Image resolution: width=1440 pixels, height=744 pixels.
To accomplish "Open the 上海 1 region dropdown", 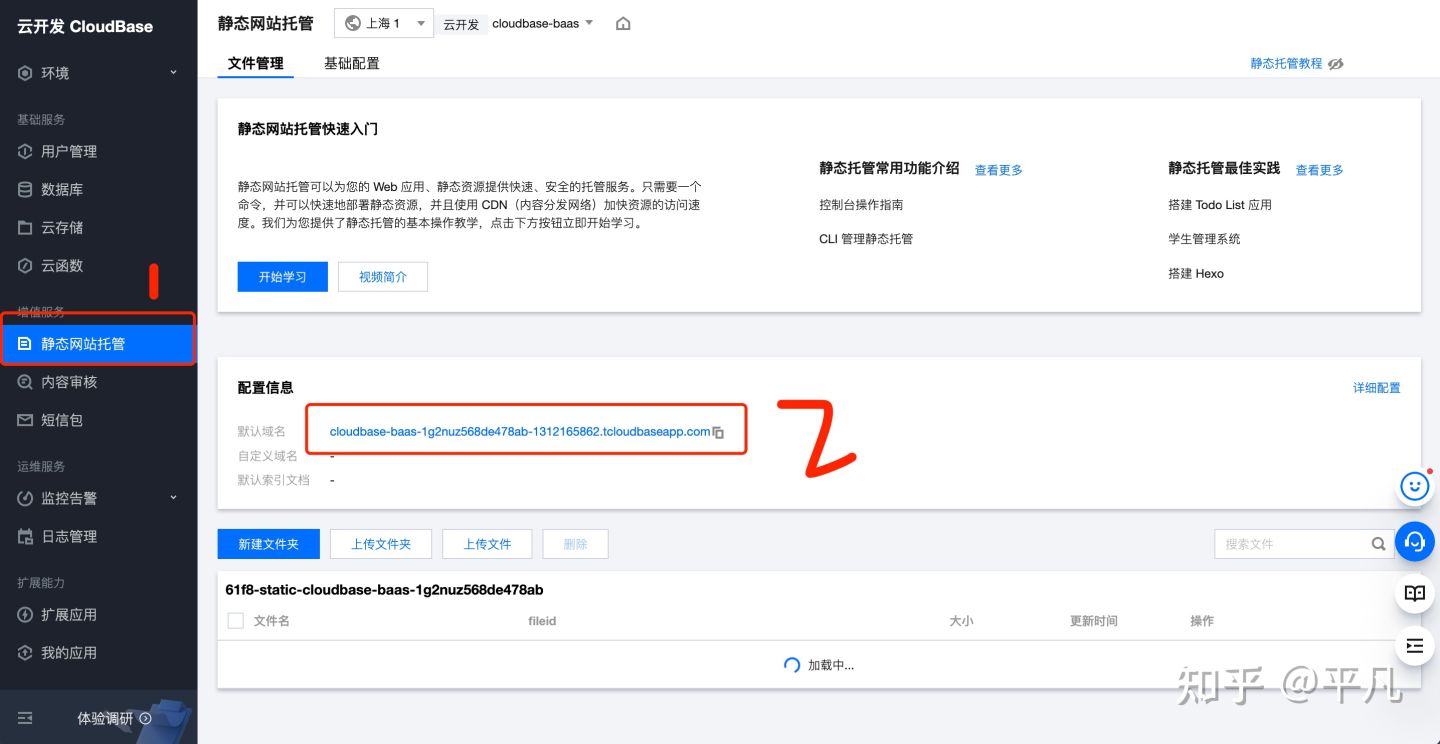I will click(385, 23).
